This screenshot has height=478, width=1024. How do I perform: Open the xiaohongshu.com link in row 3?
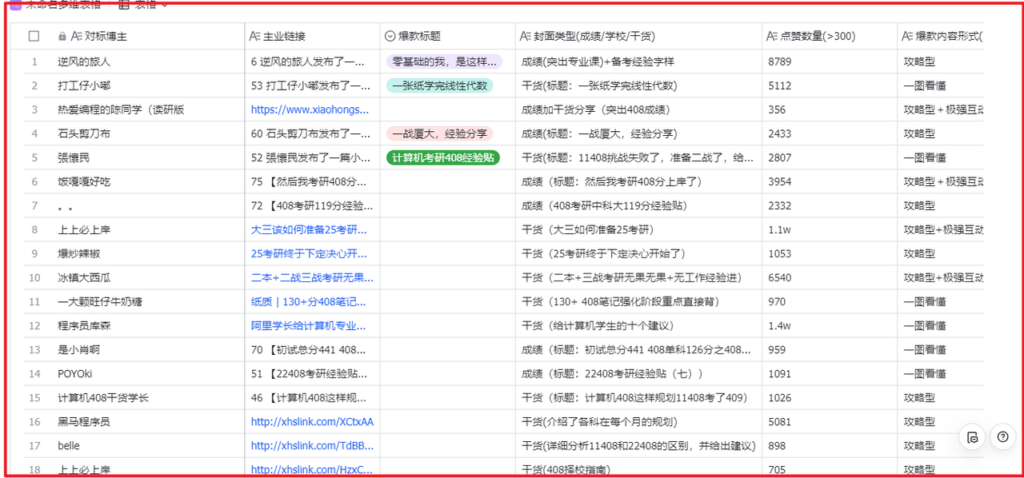311,110
